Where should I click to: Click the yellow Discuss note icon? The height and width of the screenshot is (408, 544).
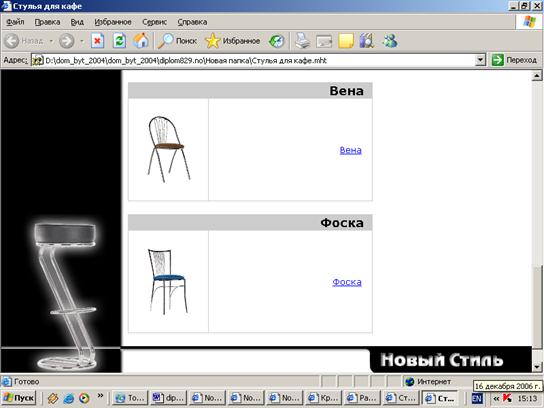tap(346, 41)
